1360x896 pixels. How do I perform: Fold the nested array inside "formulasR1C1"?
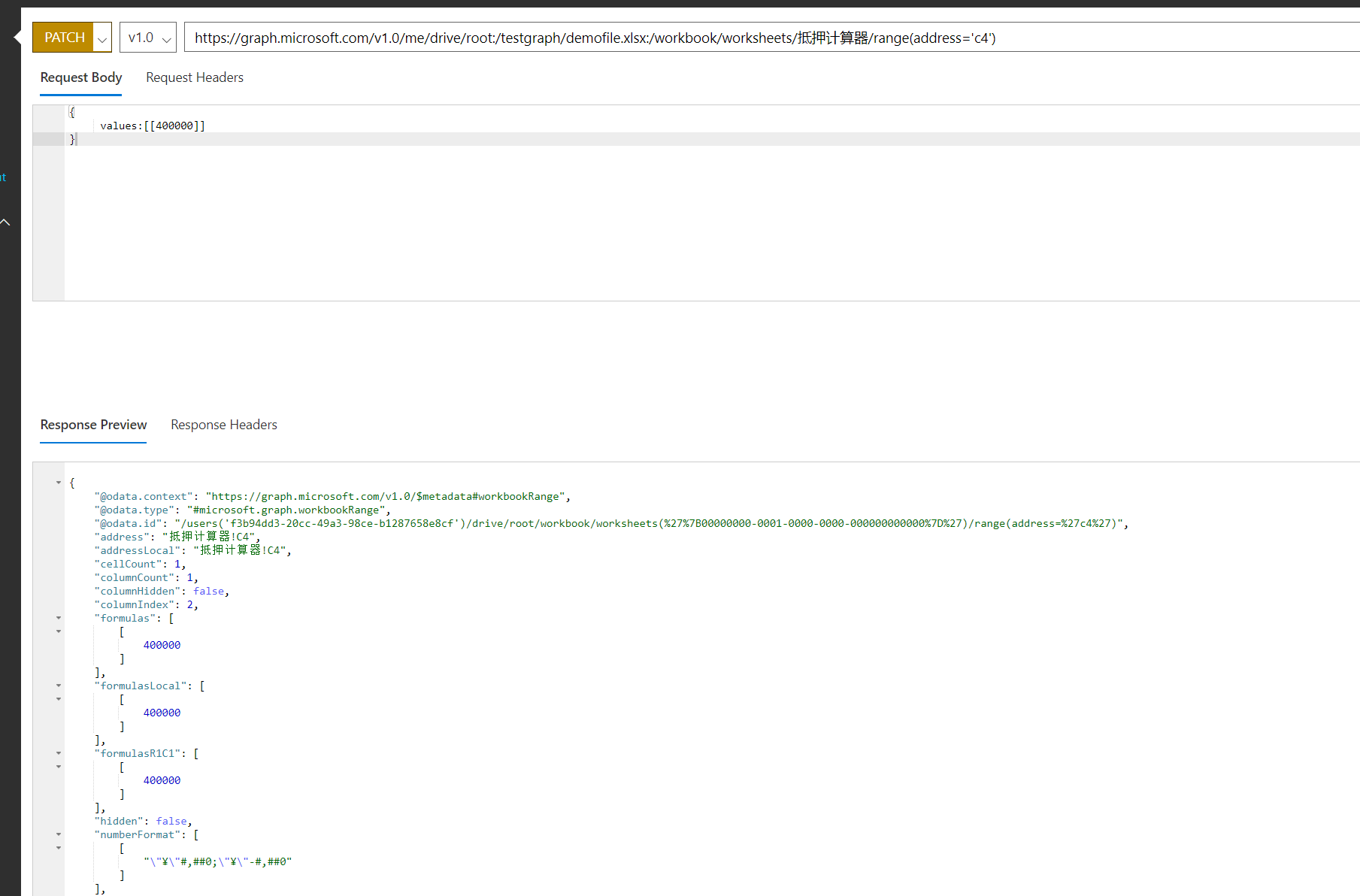59,767
